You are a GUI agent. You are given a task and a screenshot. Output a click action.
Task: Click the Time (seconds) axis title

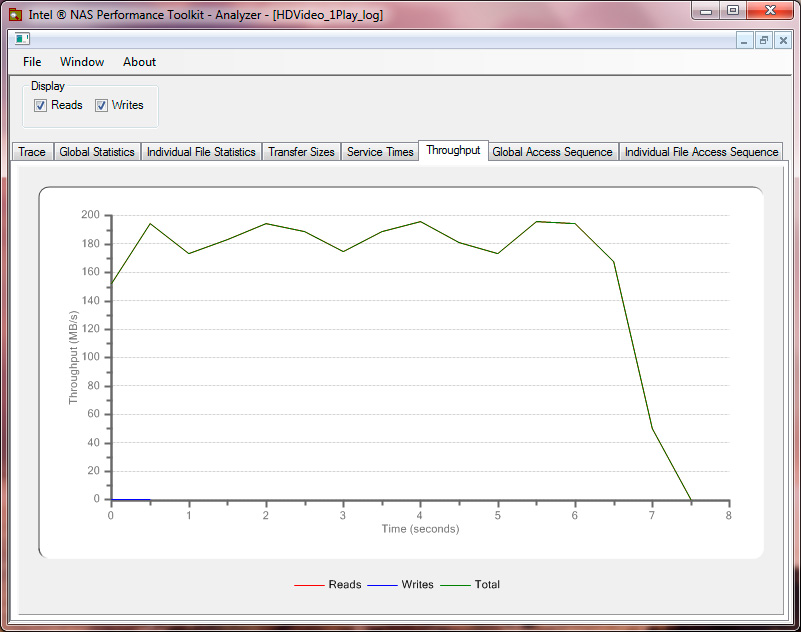[420, 529]
